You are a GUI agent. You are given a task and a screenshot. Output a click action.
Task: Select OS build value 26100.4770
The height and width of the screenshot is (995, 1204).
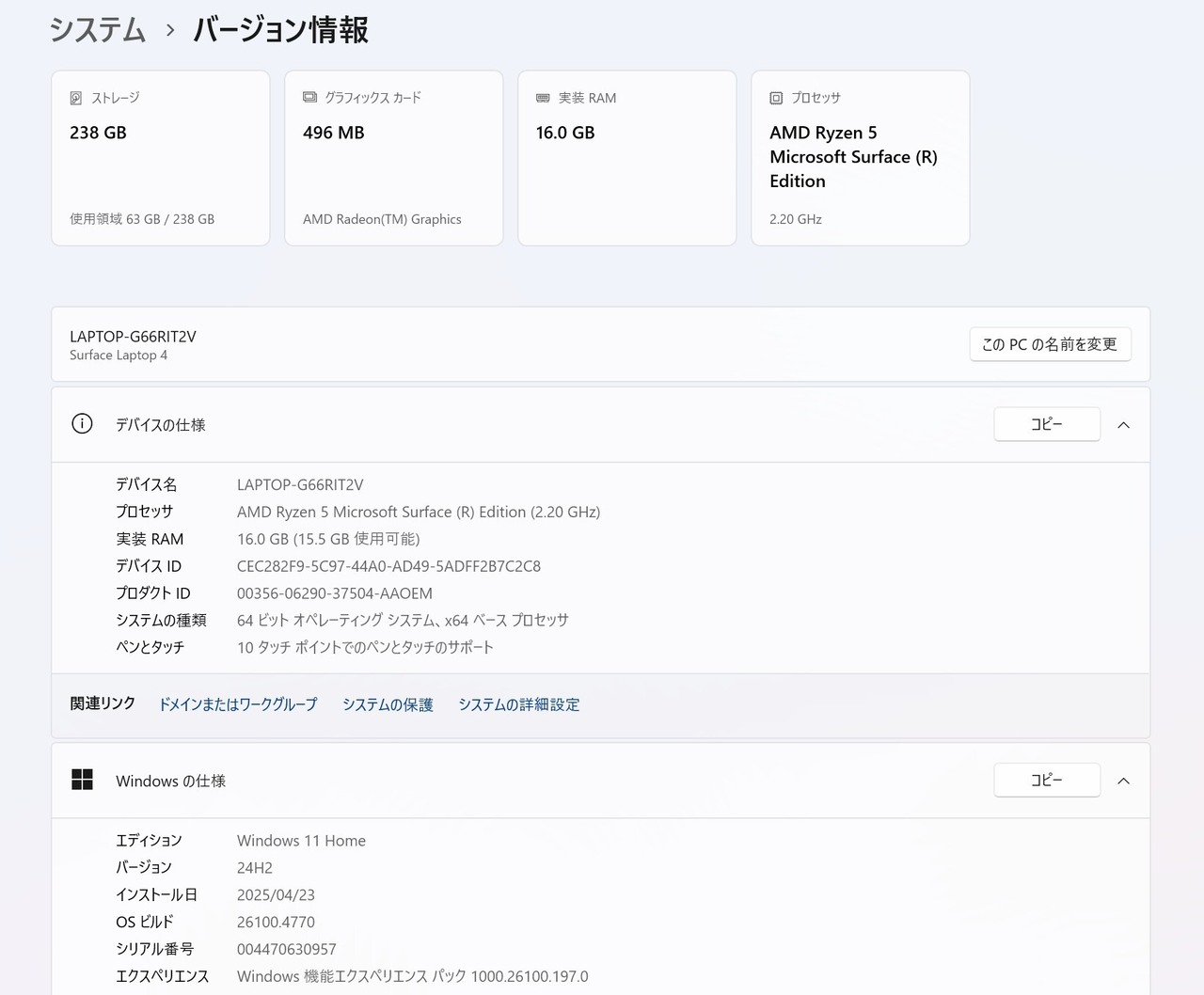[276, 923]
